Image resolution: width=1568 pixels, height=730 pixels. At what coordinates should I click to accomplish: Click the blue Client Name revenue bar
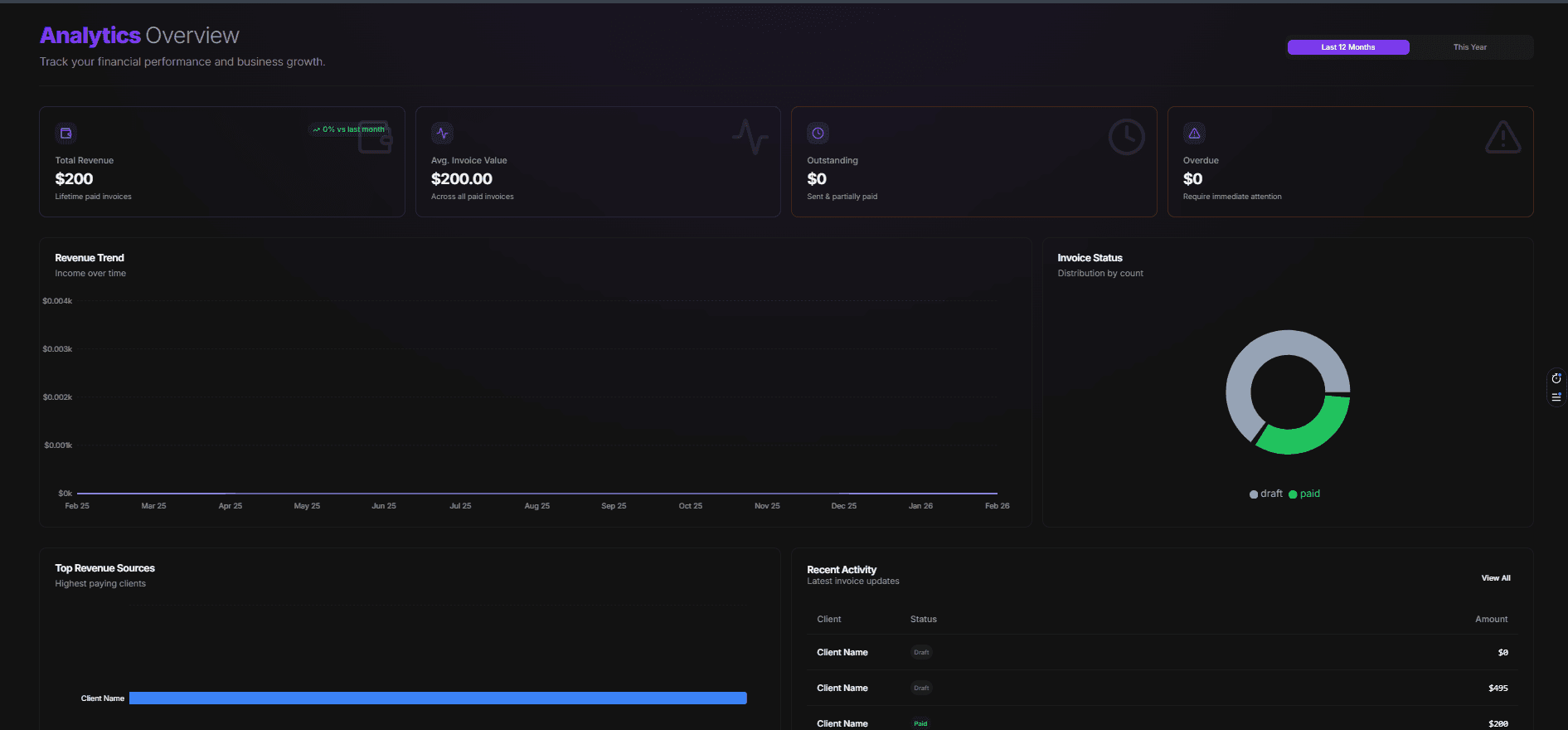tap(438, 698)
